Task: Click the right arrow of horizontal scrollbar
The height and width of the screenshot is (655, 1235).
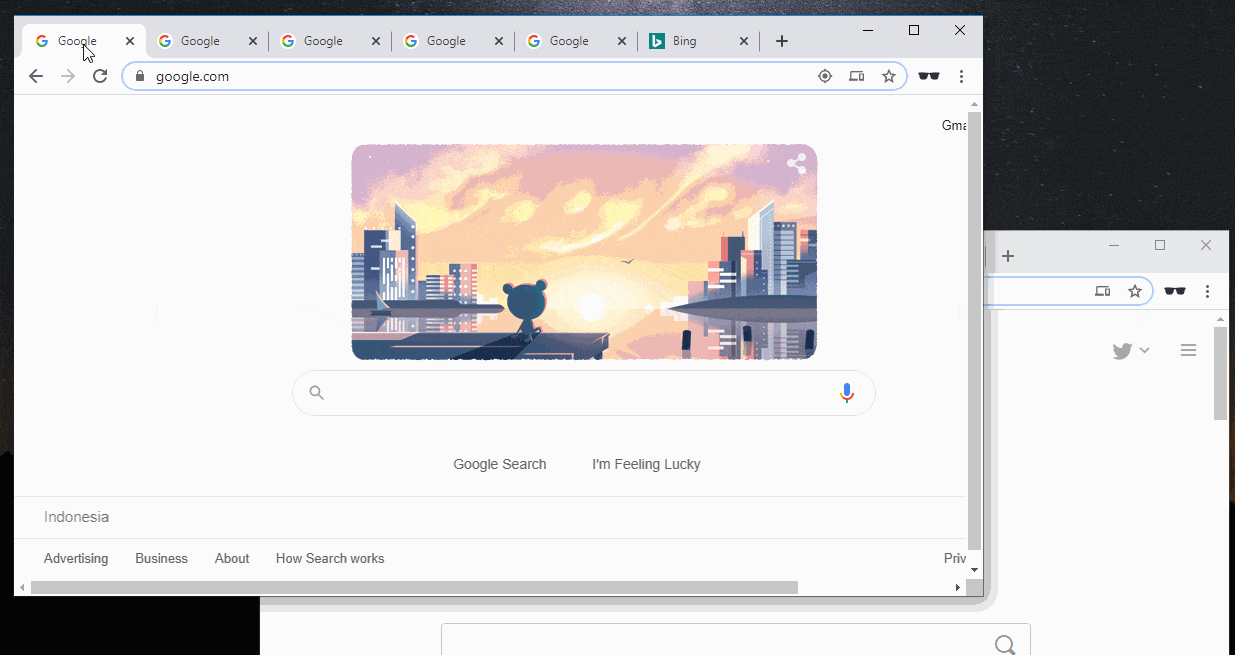Action: [x=960, y=587]
